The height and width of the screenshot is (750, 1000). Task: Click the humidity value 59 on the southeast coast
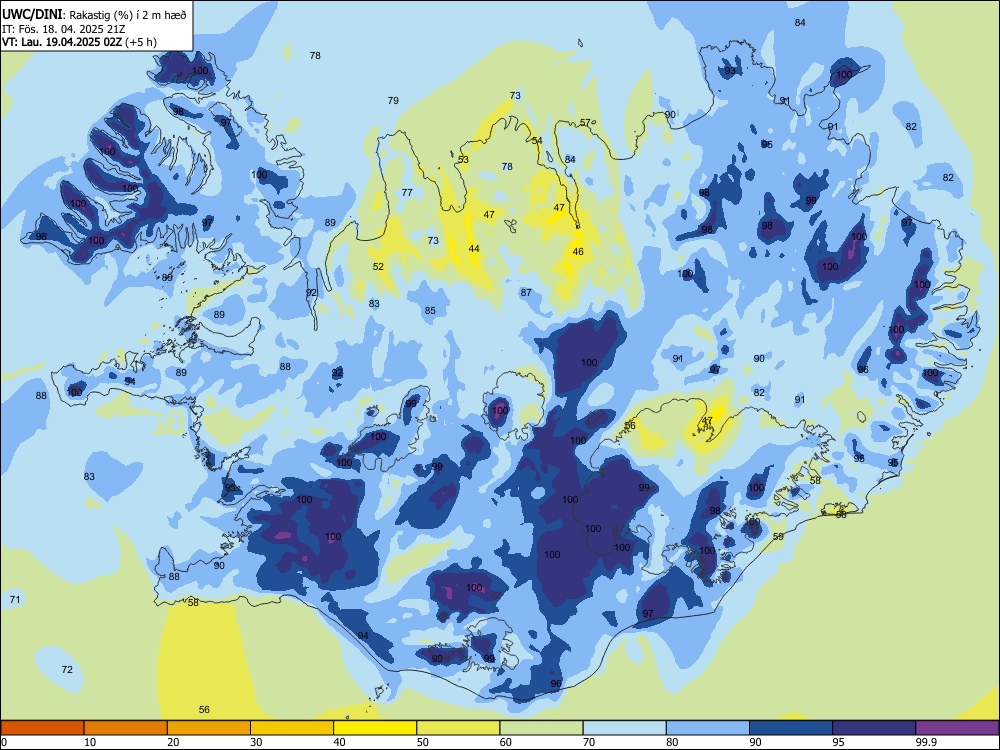click(x=778, y=537)
